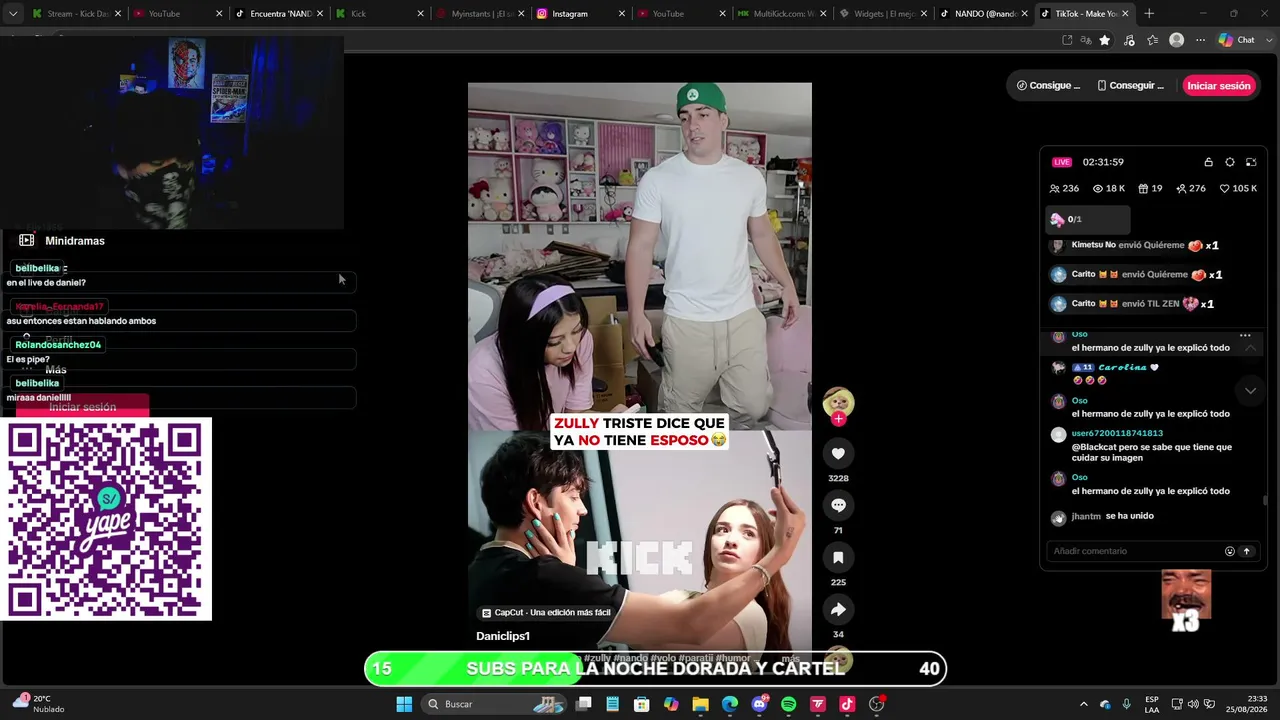This screenshot has height=720, width=1280.
Task: Send the comment with the up arrow button
Action: [1247, 551]
